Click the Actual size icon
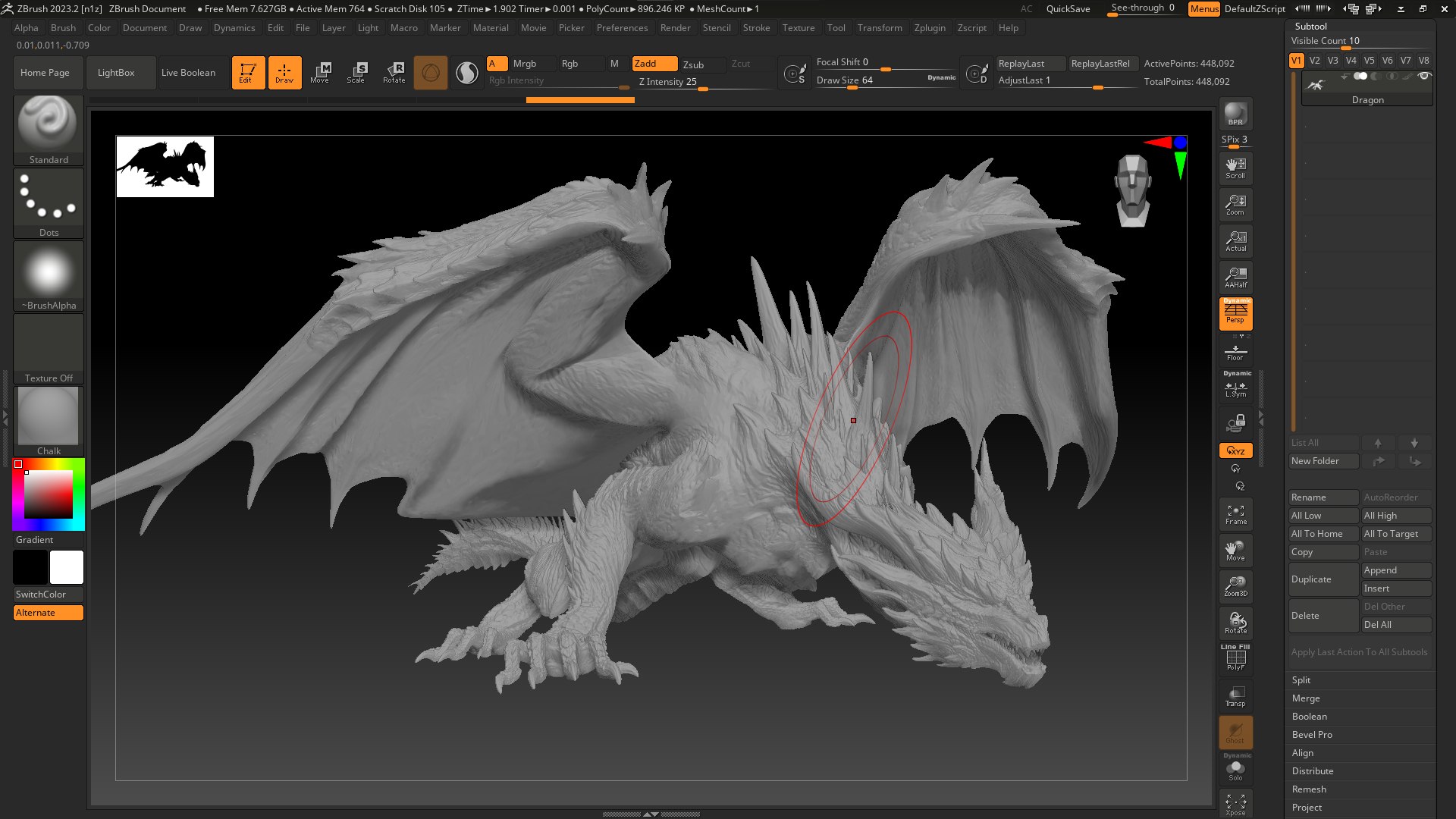Viewport: 1456px width, 819px height. pyautogui.click(x=1235, y=241)
